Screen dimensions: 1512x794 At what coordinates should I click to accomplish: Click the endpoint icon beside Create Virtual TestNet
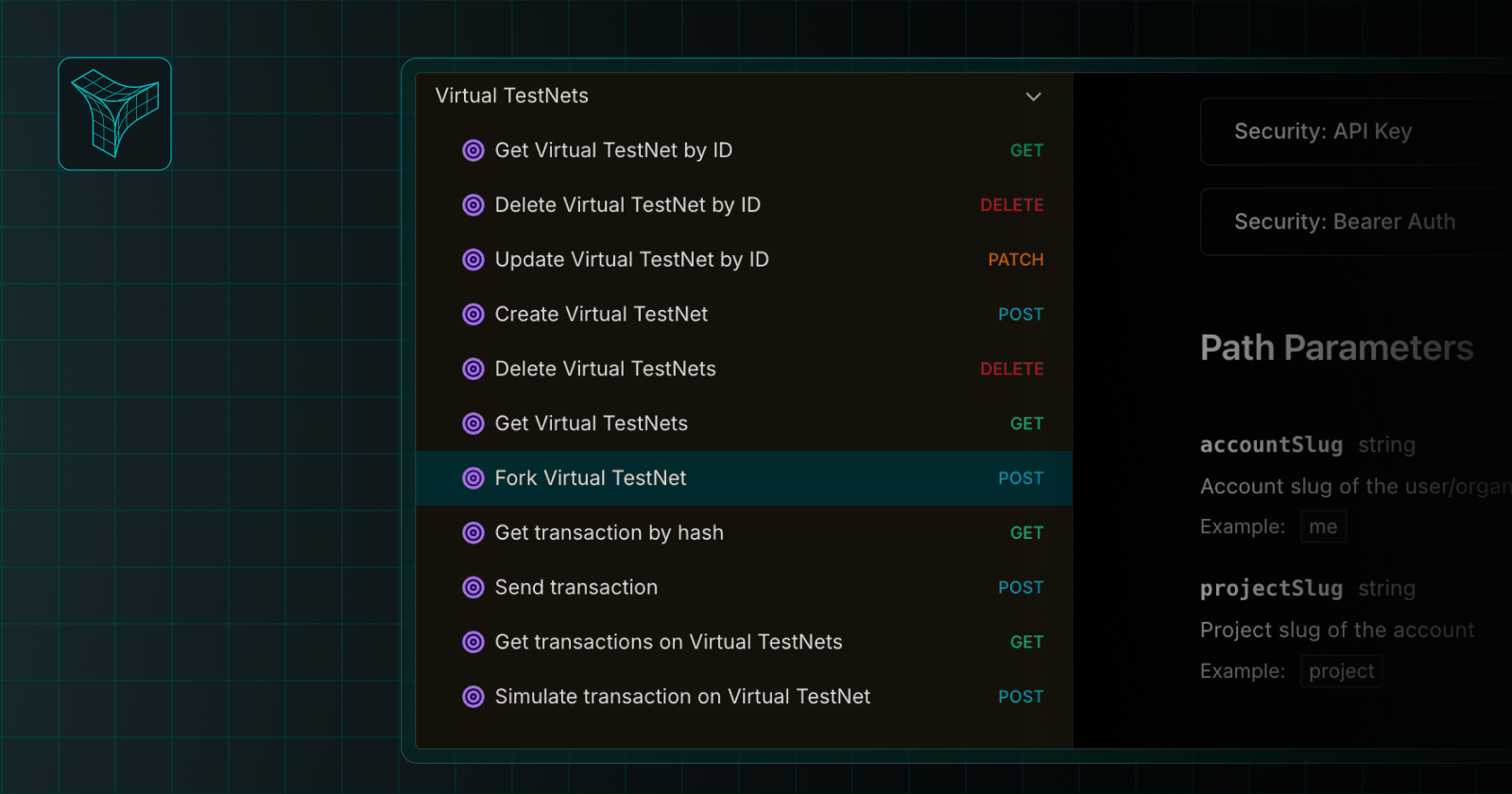[473, 314]
